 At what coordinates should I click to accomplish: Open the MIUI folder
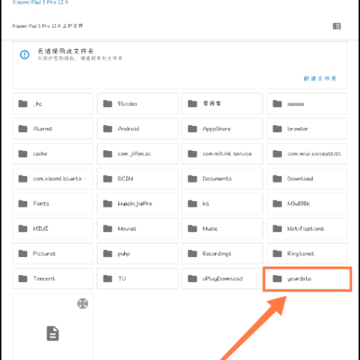pos(53,229)
